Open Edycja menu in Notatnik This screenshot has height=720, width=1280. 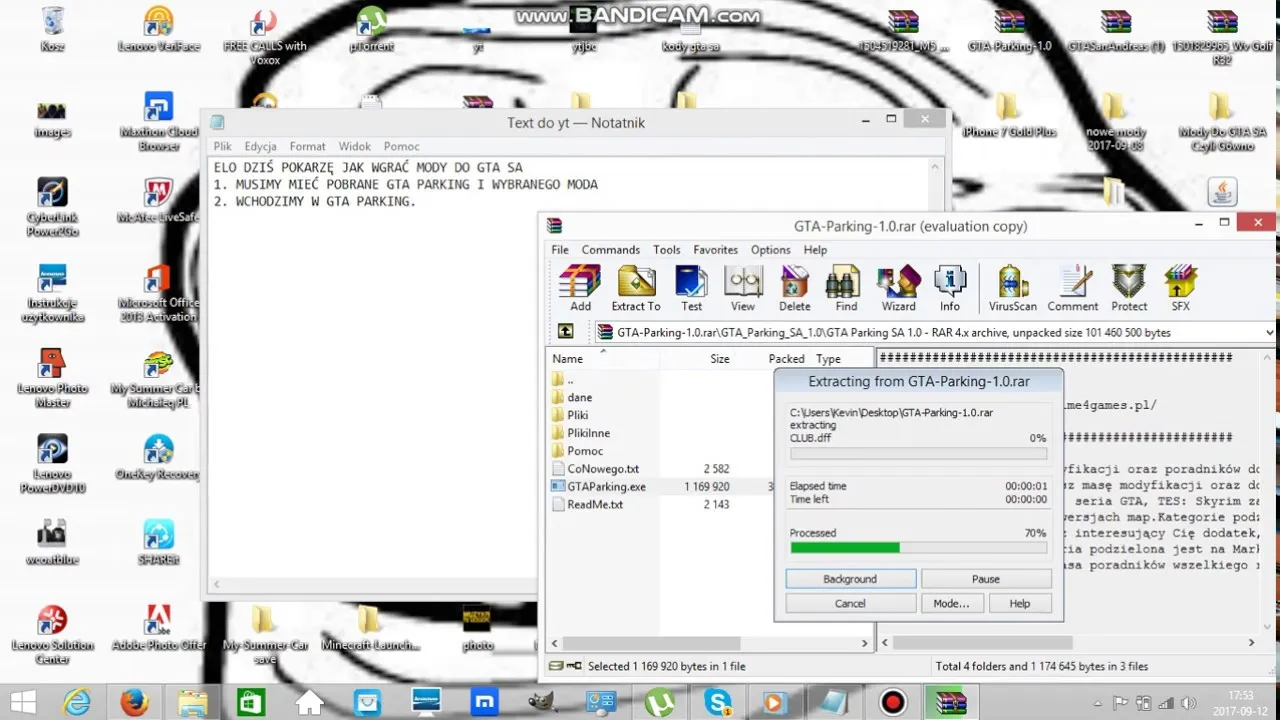(260, 146)
